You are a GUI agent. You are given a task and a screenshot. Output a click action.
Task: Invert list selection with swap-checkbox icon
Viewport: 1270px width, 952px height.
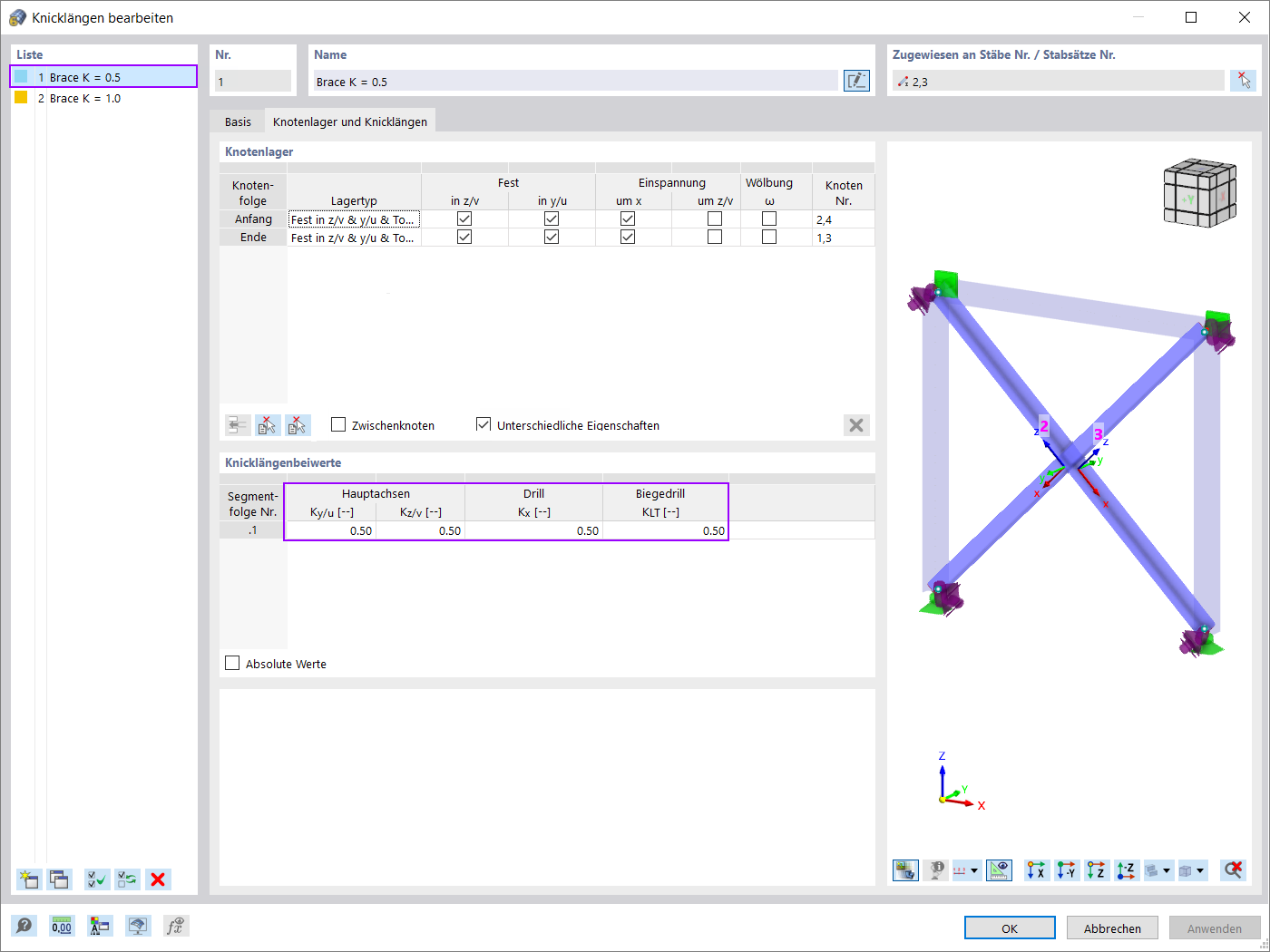pyautogui.click(x=128, y=879)
